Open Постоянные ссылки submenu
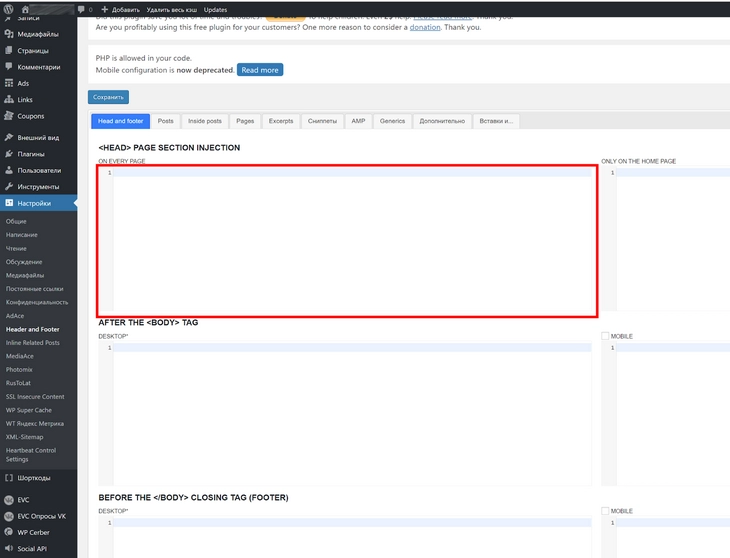730x558 pixels. (34, 289)
